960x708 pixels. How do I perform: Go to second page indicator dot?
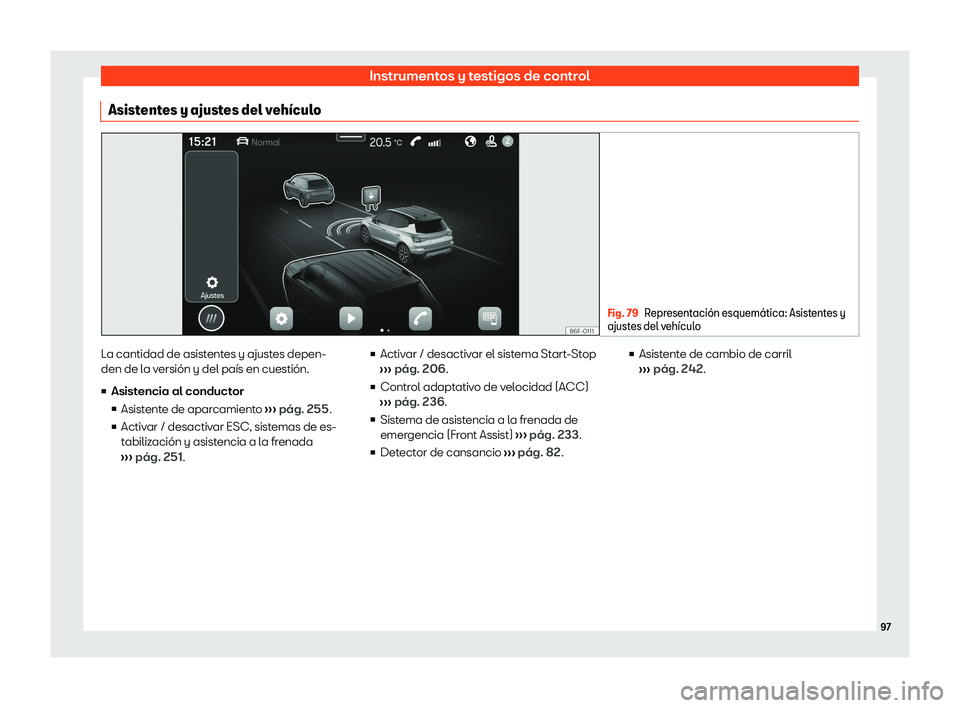[388, 330]
